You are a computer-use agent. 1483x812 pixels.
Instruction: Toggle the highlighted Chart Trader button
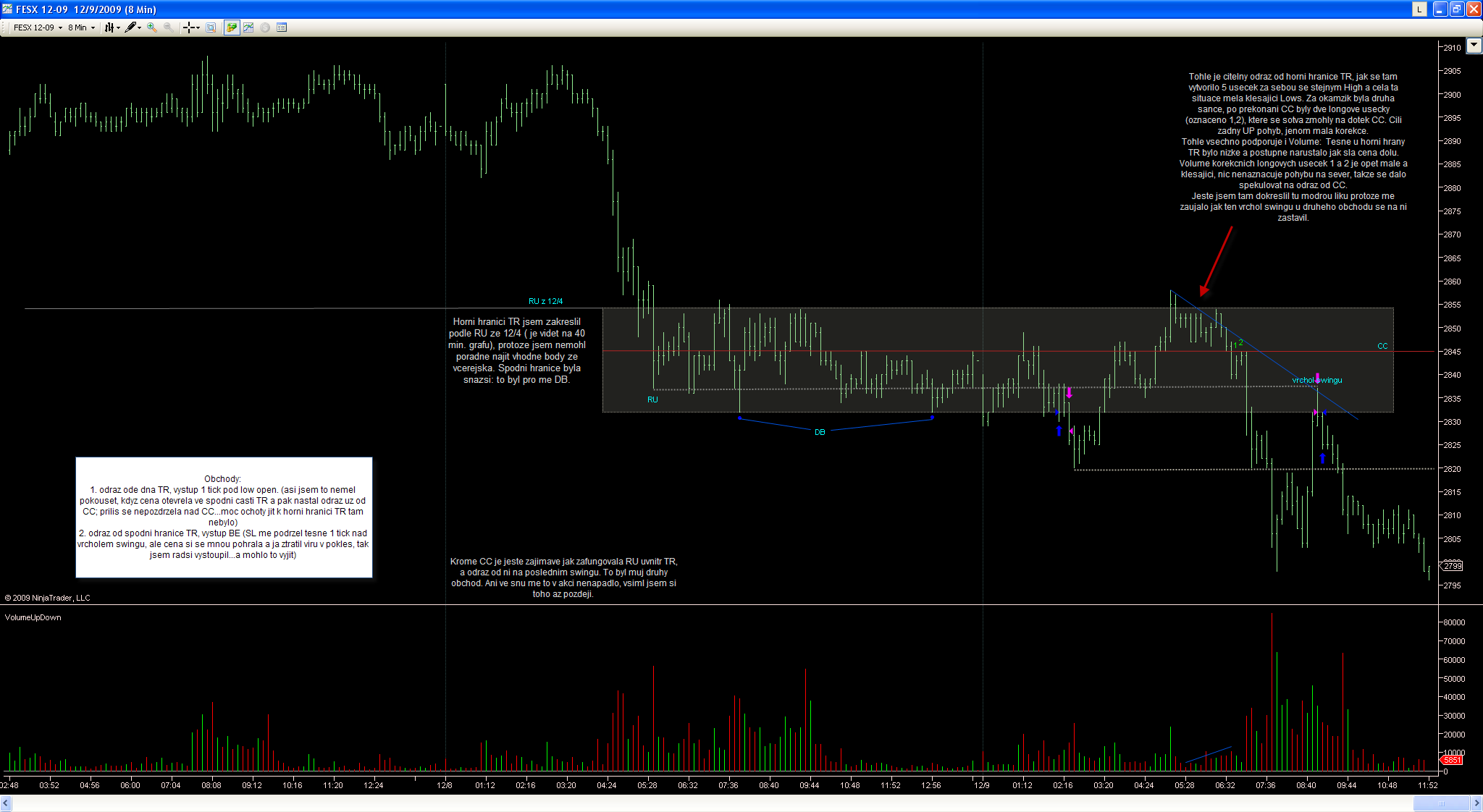point(232,28)
